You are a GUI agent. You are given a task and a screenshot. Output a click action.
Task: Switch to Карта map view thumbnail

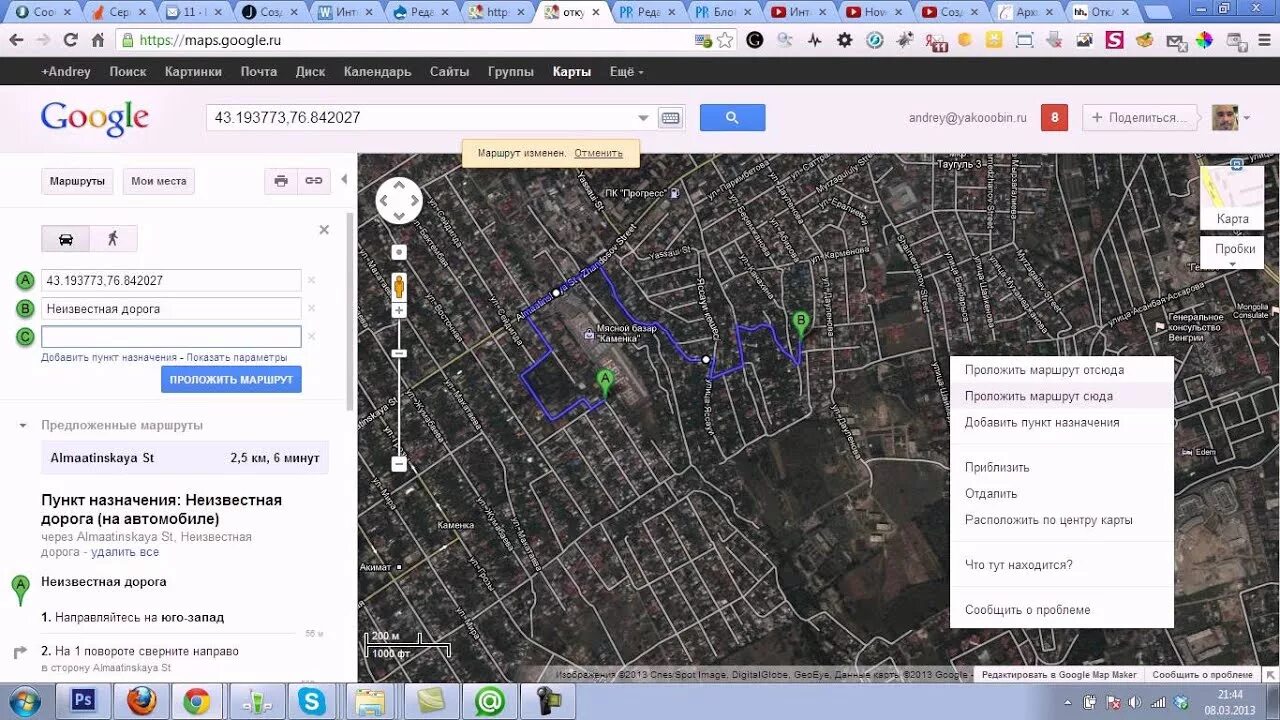click(1232, 197)
